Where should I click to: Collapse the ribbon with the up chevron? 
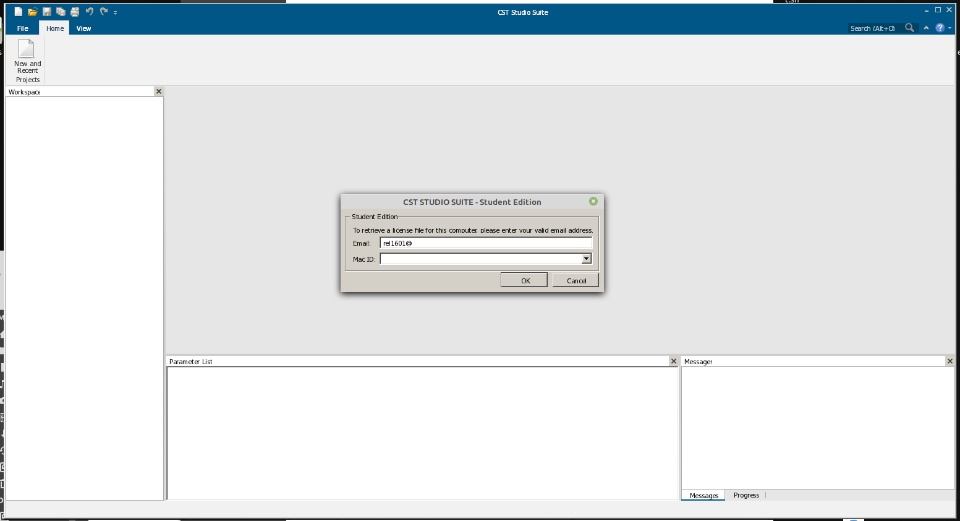(x=926, y=28)
